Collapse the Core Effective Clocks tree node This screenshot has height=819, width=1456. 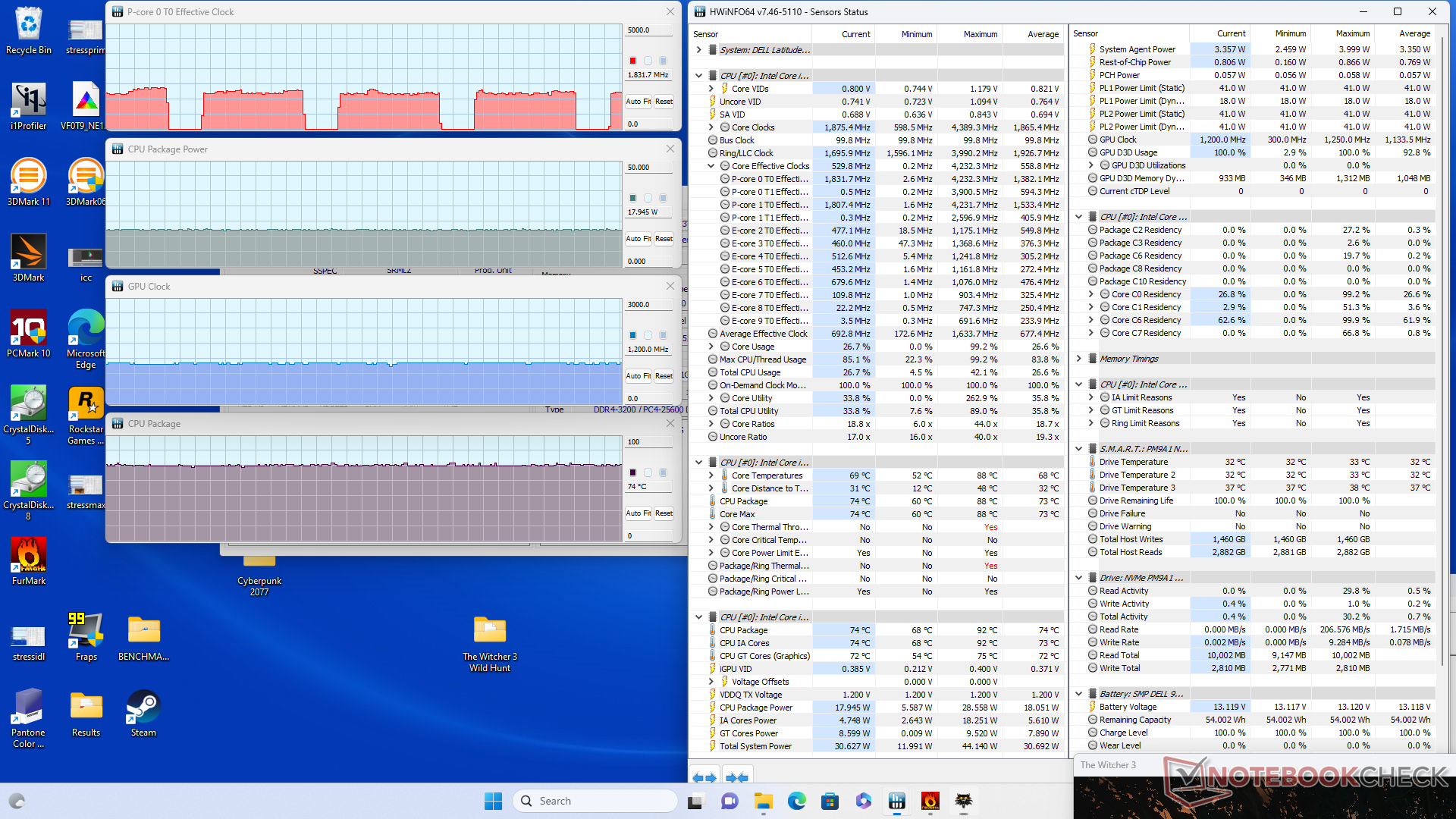(x=711, y=166)
